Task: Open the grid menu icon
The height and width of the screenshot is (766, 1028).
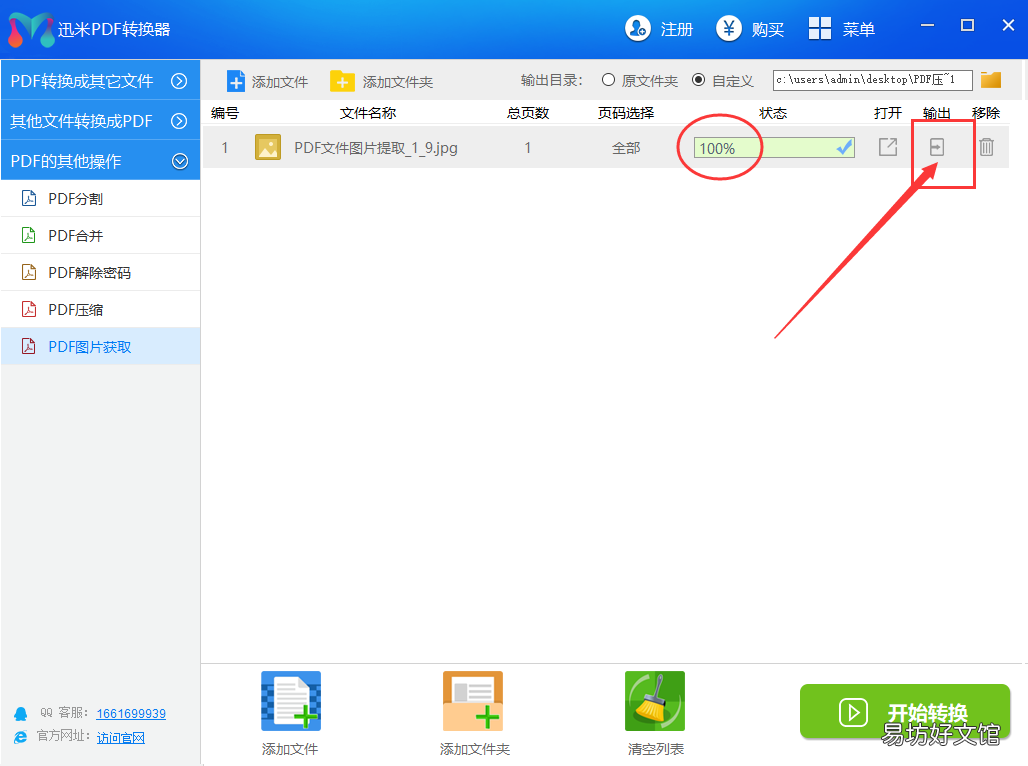Action: (820, 28)
